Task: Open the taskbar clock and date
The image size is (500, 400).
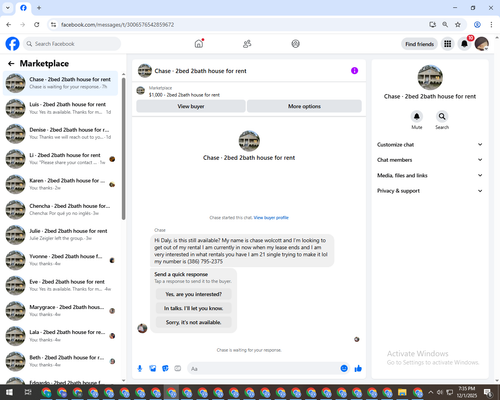Action: point(467,392)
